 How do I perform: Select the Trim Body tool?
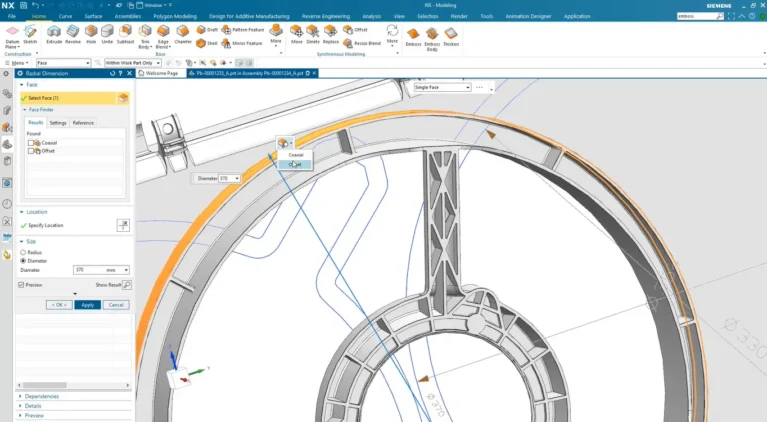144,37
